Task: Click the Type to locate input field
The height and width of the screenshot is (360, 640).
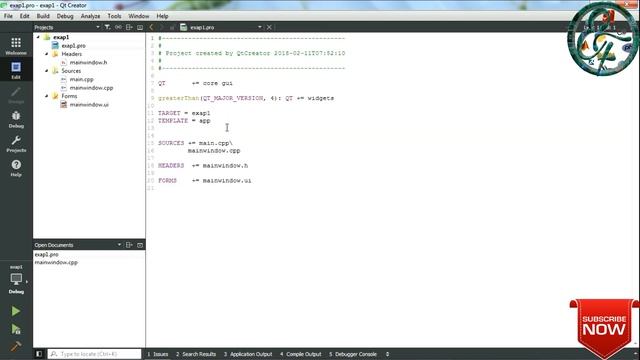Action: (x=94, y=354)
